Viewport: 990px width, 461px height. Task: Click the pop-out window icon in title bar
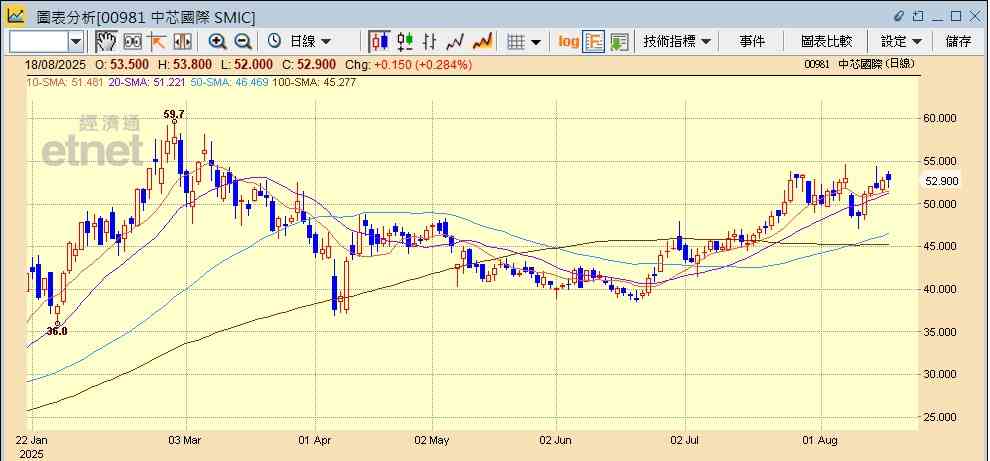(917, 16)
